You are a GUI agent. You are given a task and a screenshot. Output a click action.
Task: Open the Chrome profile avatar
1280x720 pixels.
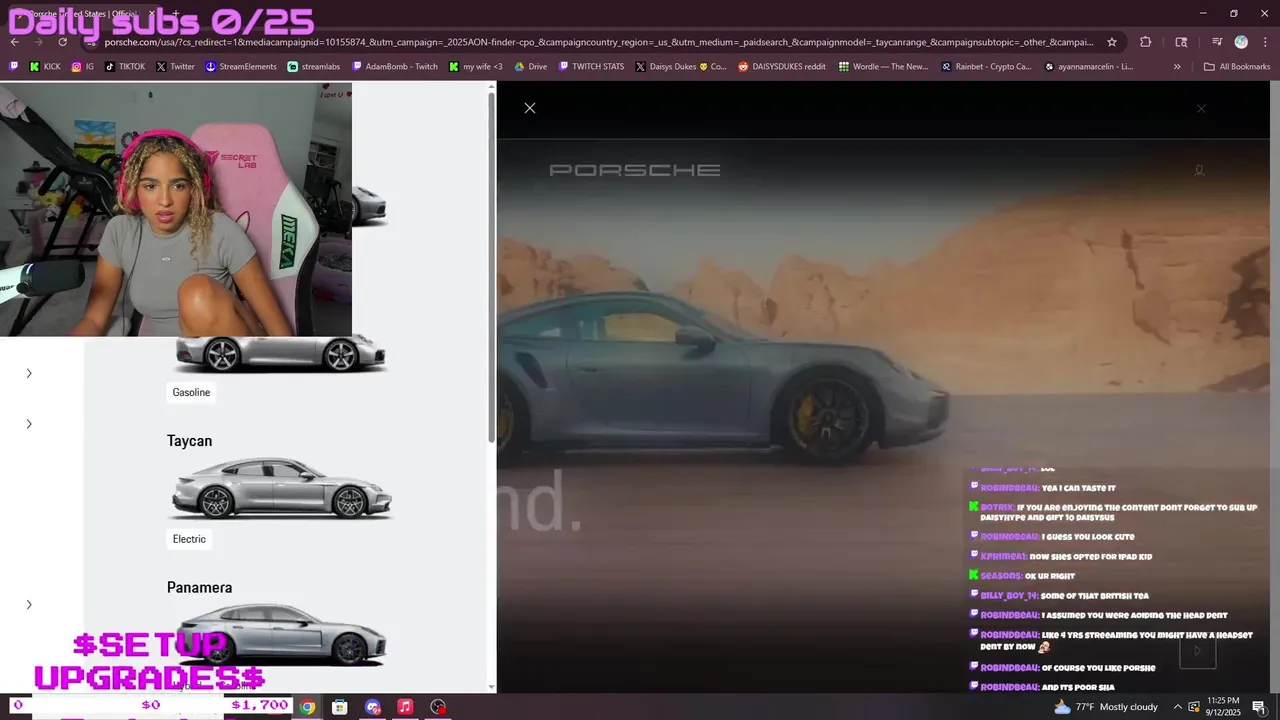click(1241, 42)
